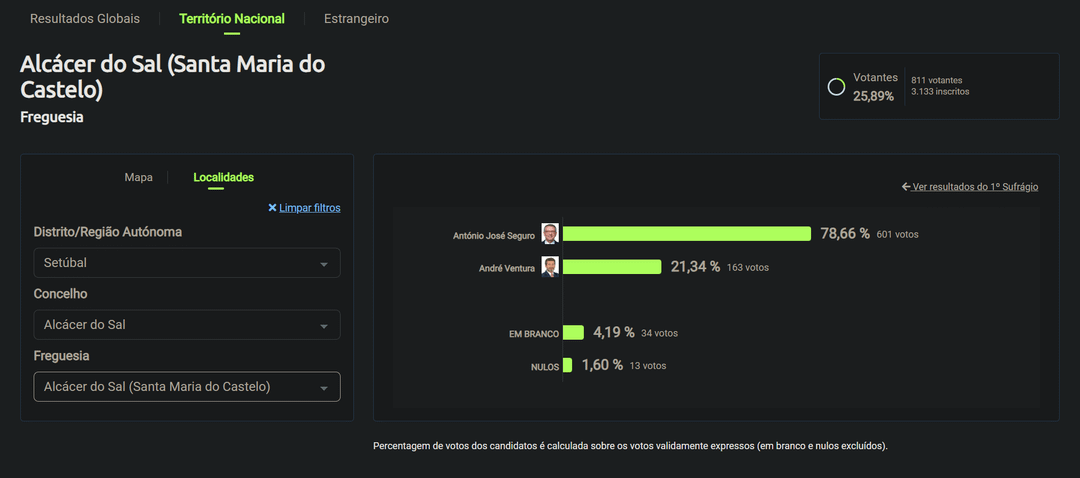Go to the Estrangeiro tab
1080x478 pixels.
356,19
